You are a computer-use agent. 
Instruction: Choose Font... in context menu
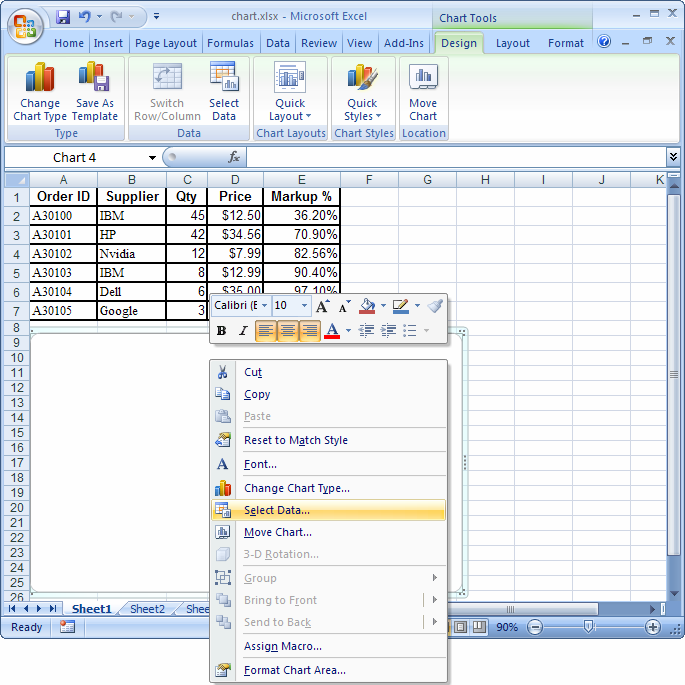pos(328,464)
